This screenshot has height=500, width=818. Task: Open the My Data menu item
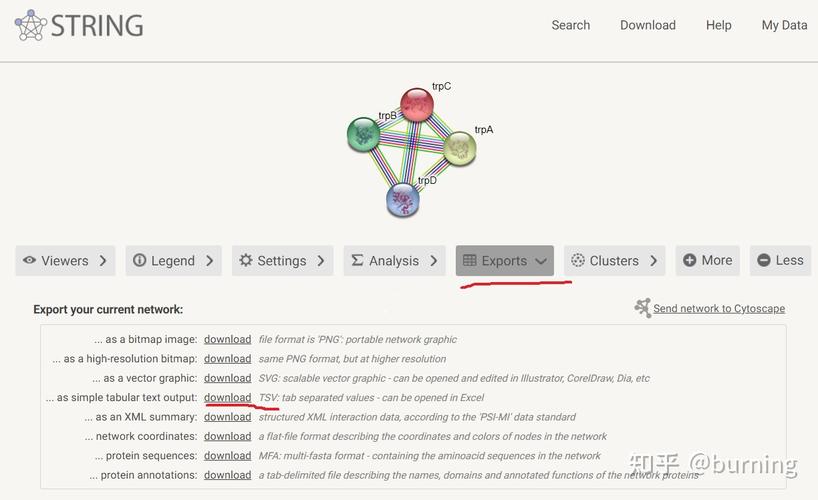point(784,25)
